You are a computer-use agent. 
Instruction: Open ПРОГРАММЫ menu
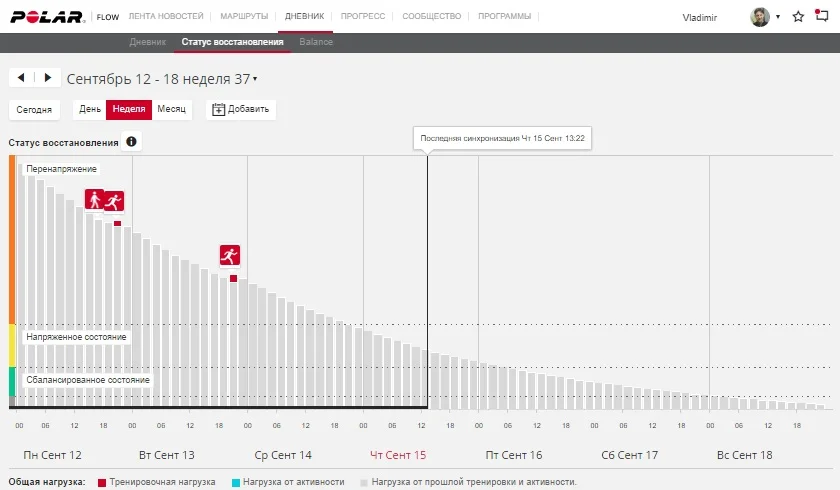pyautogui.click(x=505, y=16)
